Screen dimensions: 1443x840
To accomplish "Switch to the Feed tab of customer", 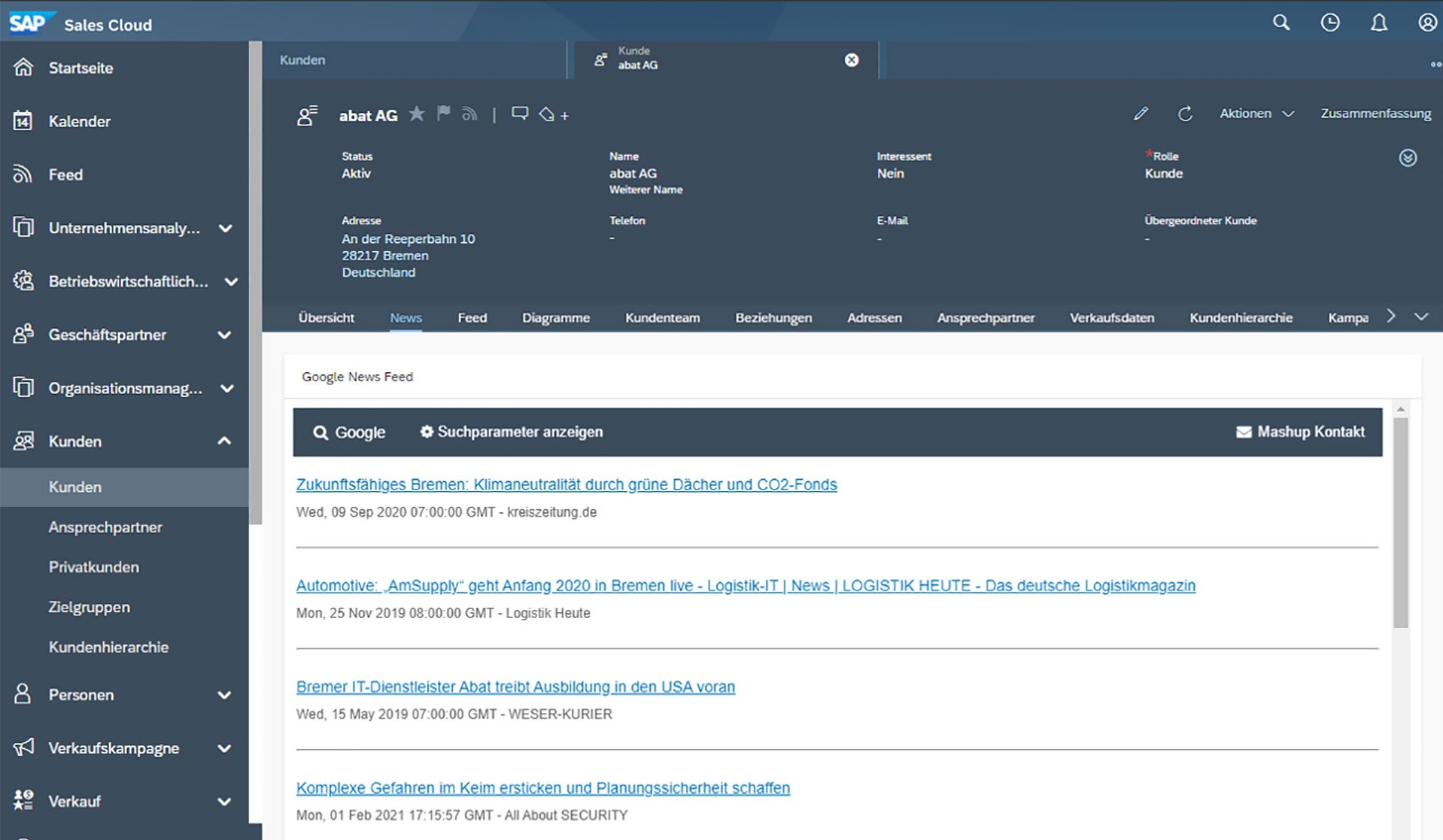I will 472,317.
